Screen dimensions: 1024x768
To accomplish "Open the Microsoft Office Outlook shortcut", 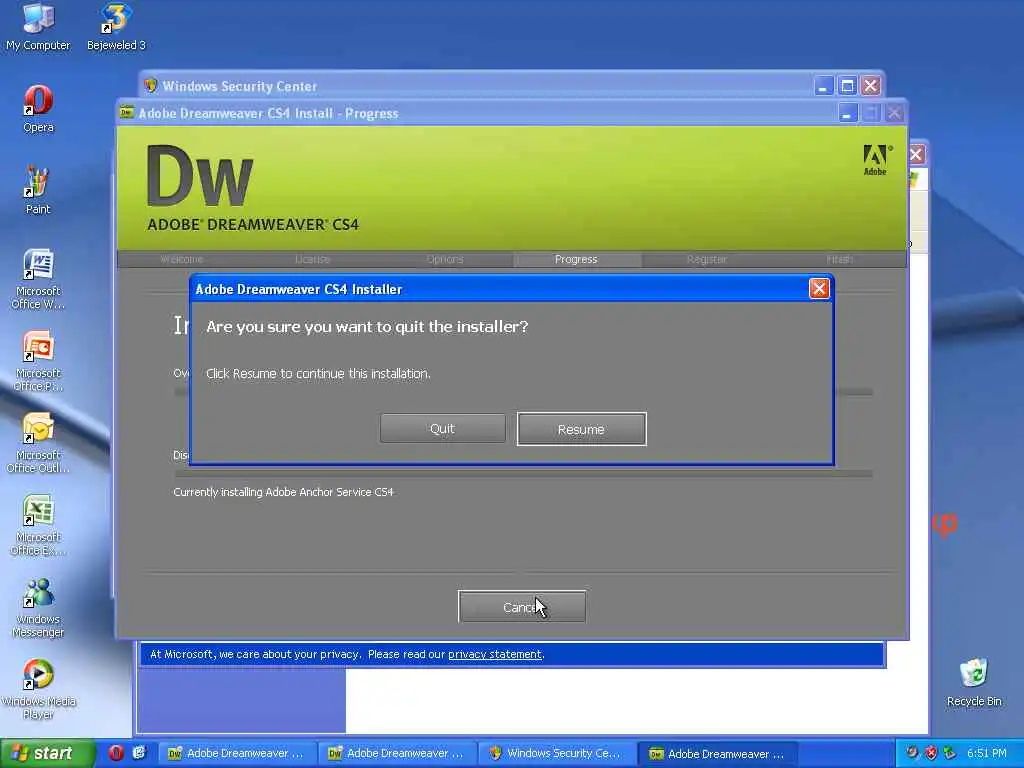I will tap(38, 443).
